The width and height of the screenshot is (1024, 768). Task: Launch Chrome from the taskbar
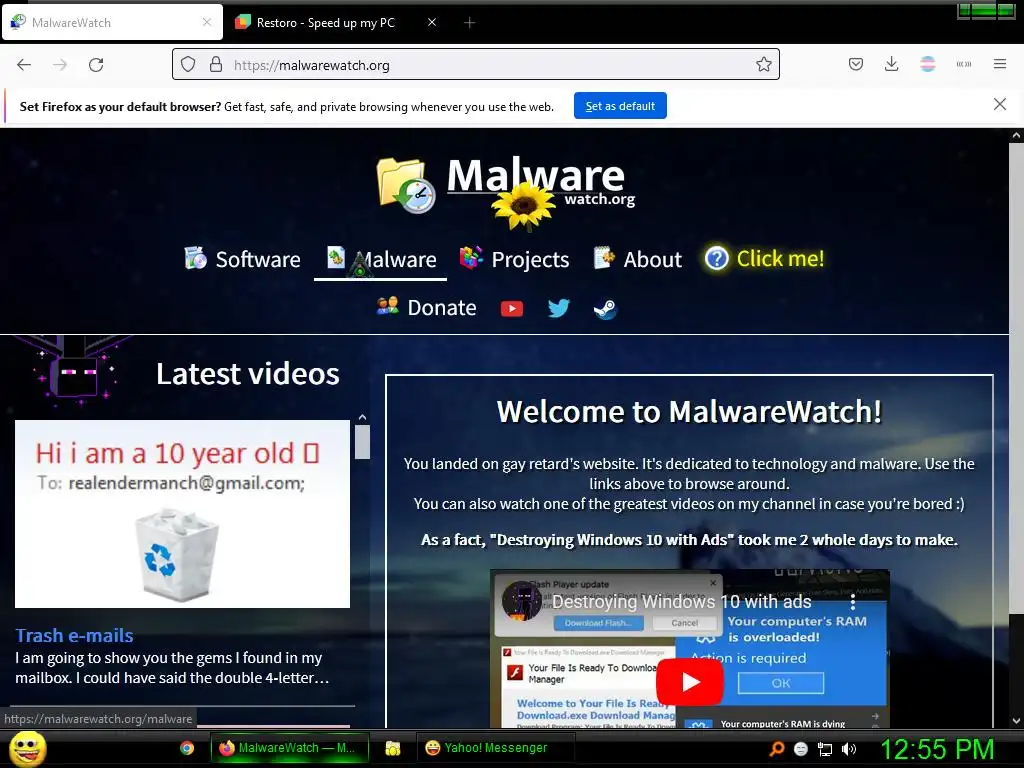tap(187, 748)
